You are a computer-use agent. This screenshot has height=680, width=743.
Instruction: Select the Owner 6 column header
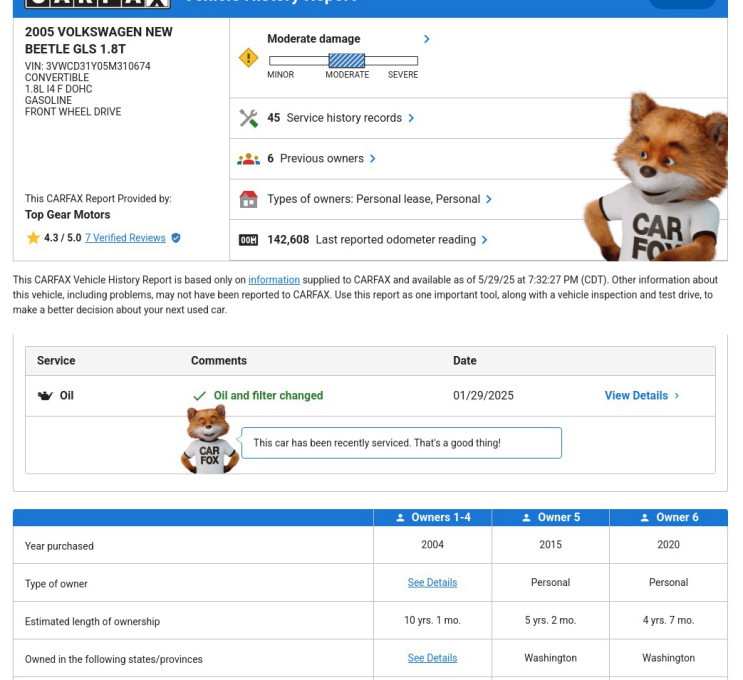669,517
